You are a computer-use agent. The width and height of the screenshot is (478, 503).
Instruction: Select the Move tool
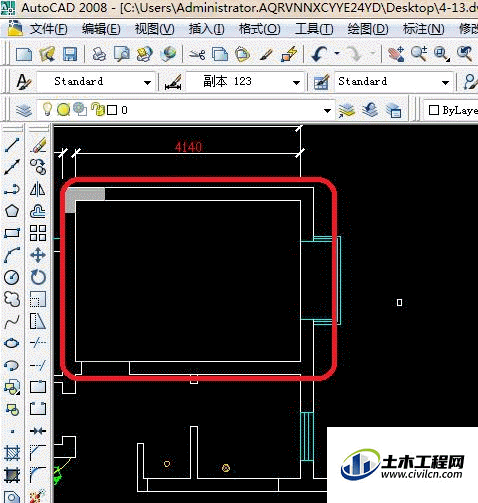38,255
